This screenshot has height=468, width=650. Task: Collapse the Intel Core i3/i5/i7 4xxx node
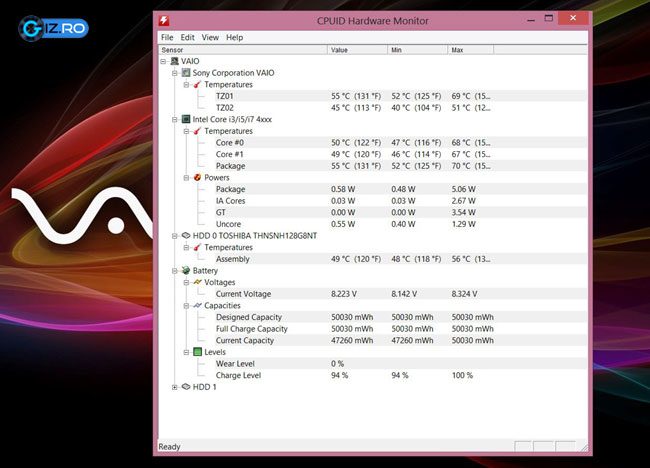tap(175, 119)
